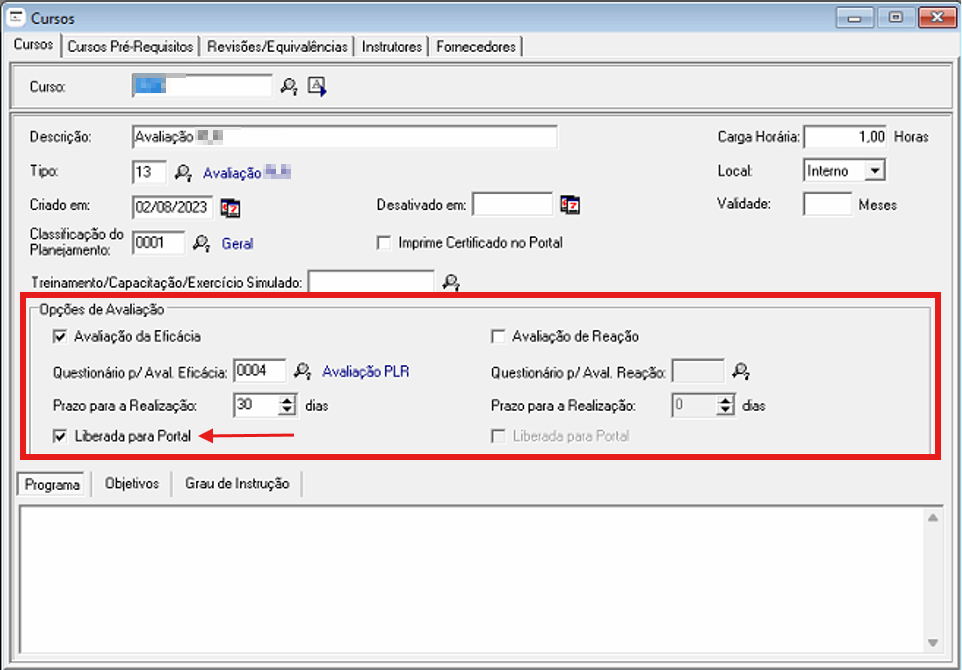Open calendar picker for Criado em date
962x670 pixels.
[x=231, y=207]
